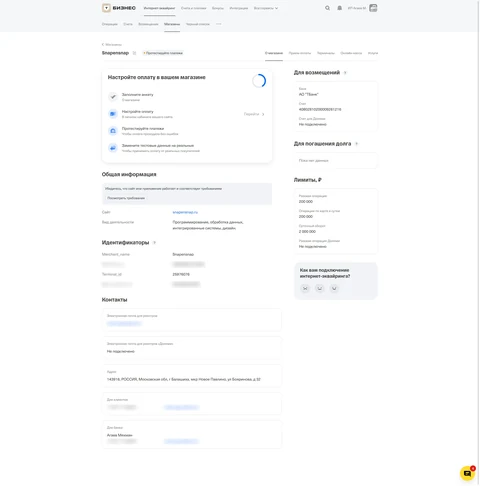
Task: Click the 'Настройте оплату' step icon
Action: 113,114
